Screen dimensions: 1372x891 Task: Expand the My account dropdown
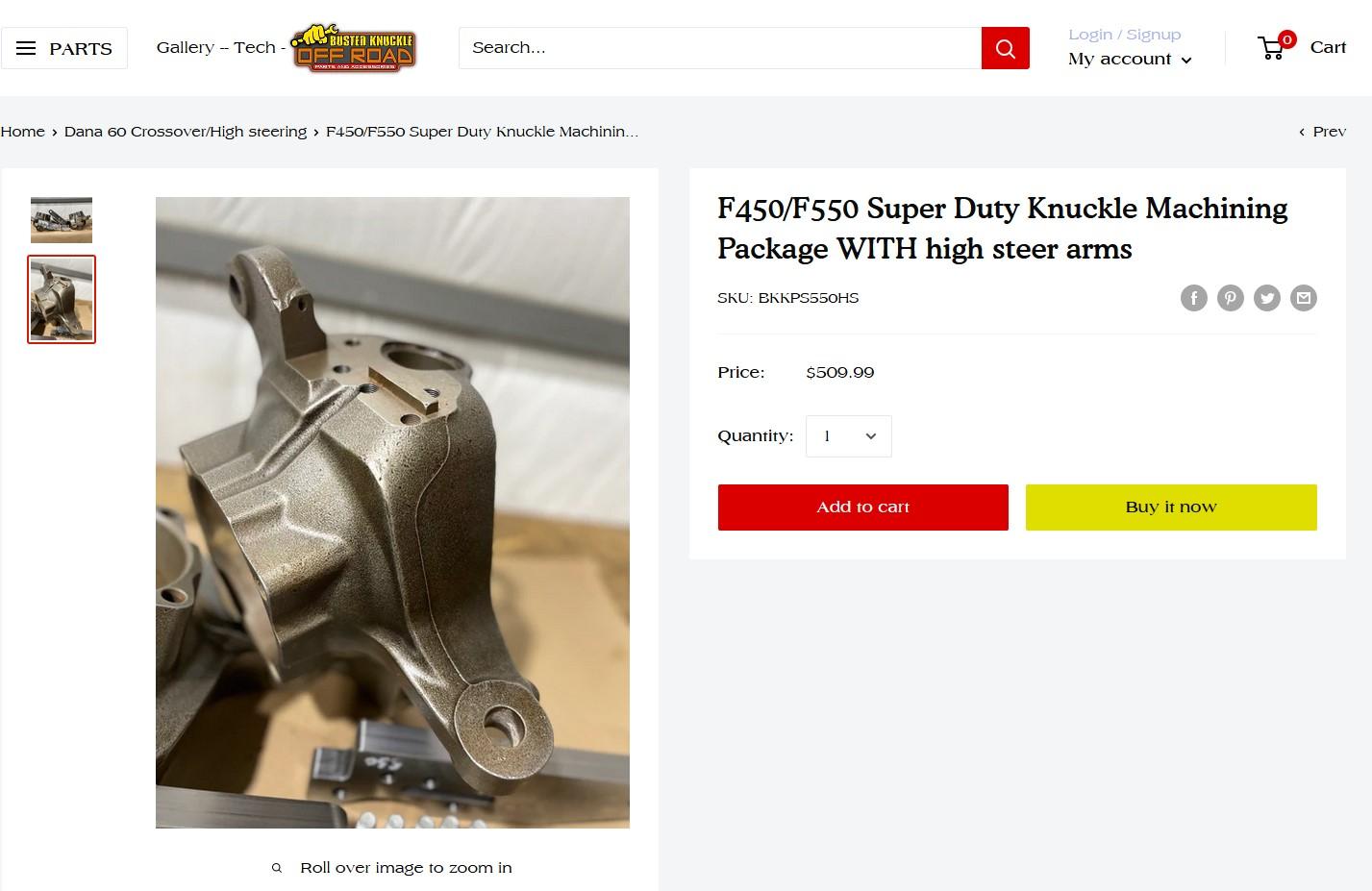point(1130,60)
